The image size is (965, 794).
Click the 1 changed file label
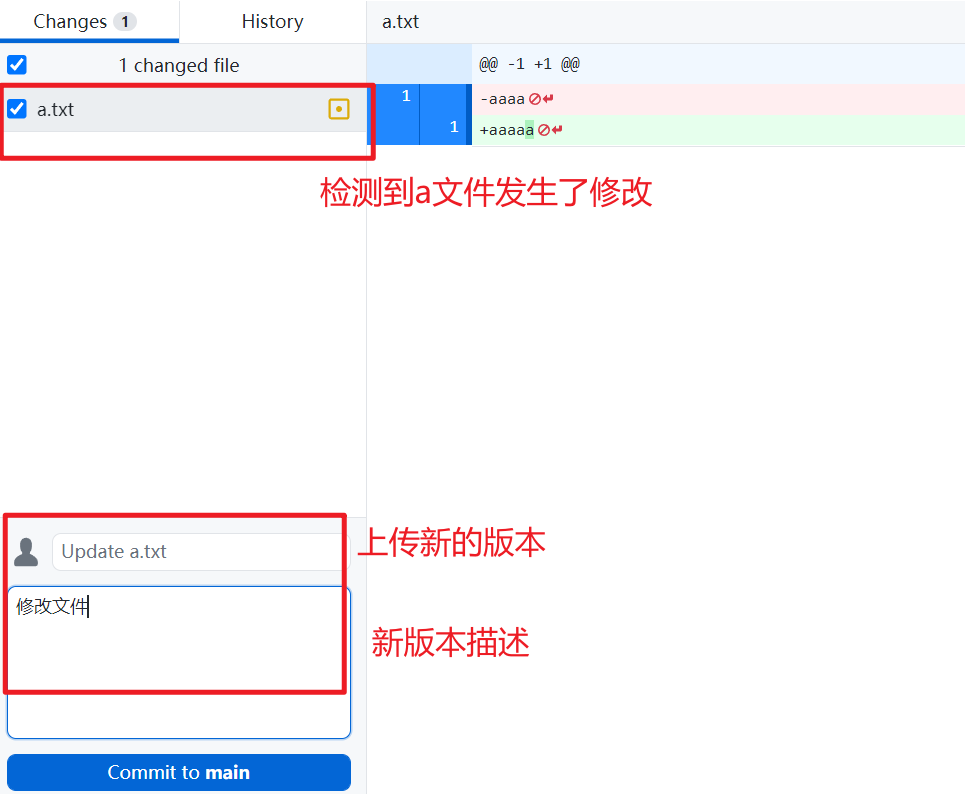tap(179, 65)
